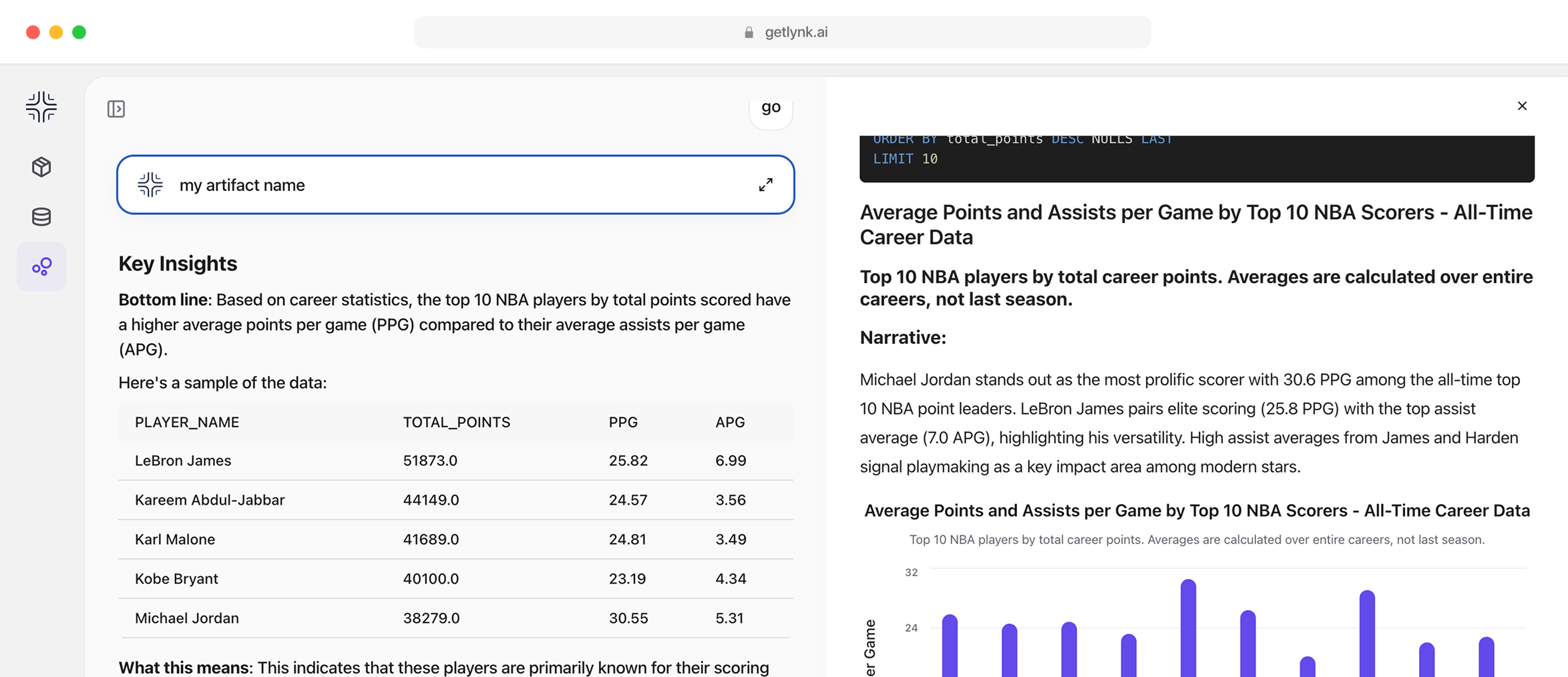
Task: Click the APG column header
Action: 730,422
